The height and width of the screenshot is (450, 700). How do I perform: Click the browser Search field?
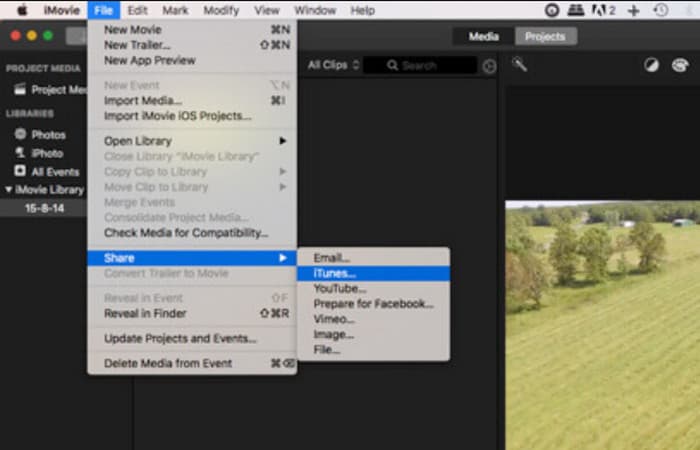point(420,66)
